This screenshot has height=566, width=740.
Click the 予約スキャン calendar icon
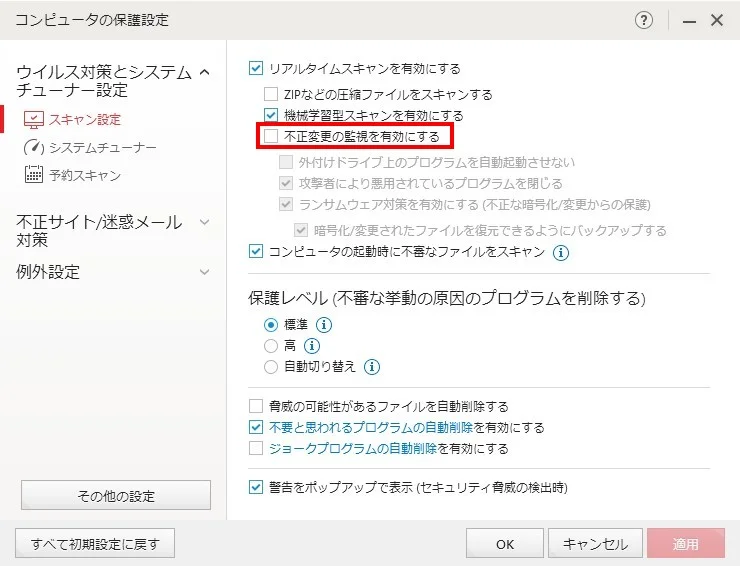click(x=34, y=175)
